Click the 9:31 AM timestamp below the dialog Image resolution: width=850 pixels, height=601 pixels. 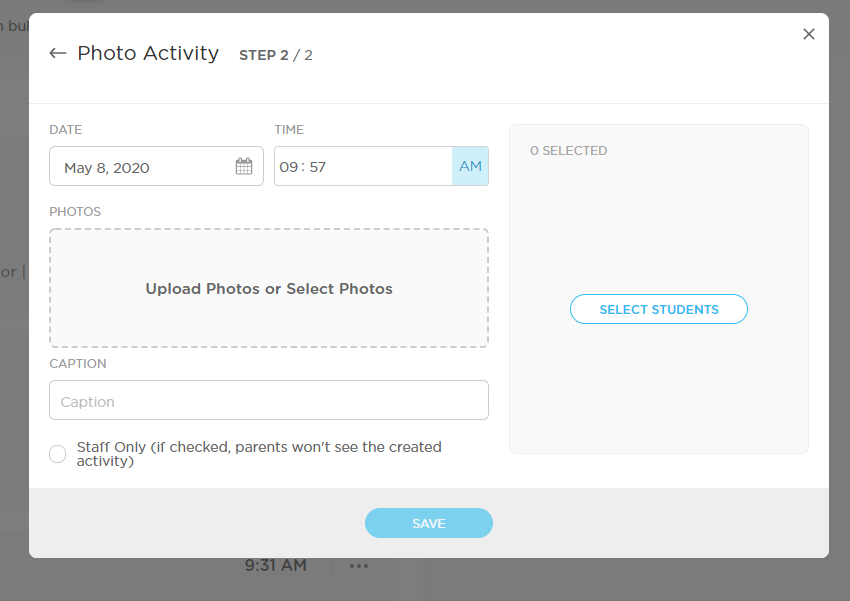[x=275, y=565]
